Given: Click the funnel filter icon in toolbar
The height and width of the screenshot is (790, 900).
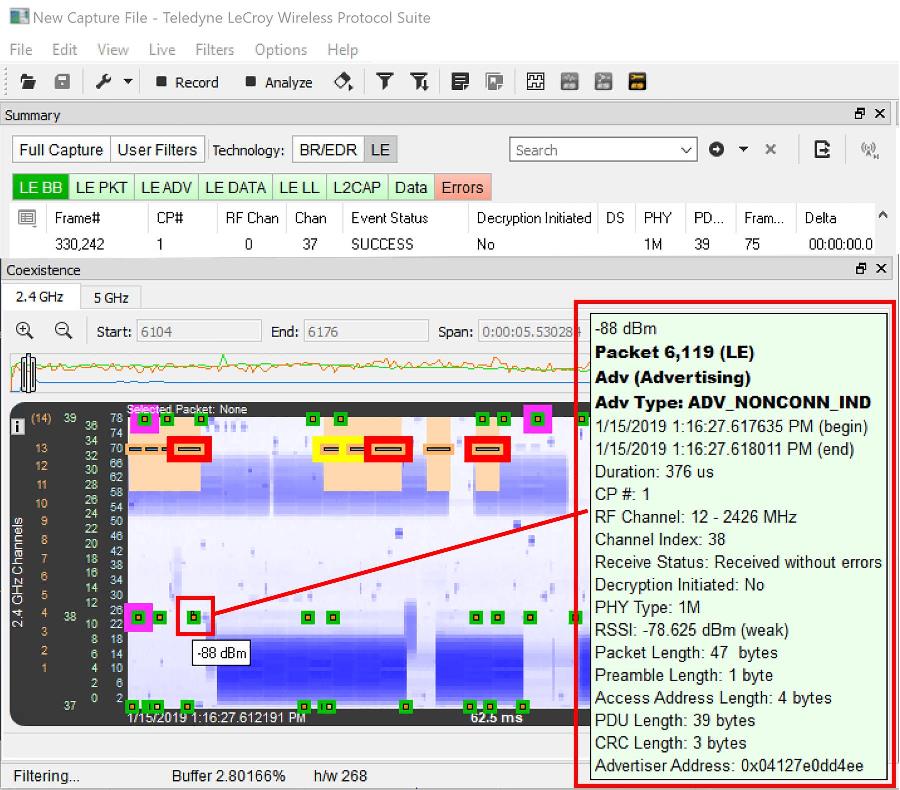Looking at the screenshot, I should [384, 82].
